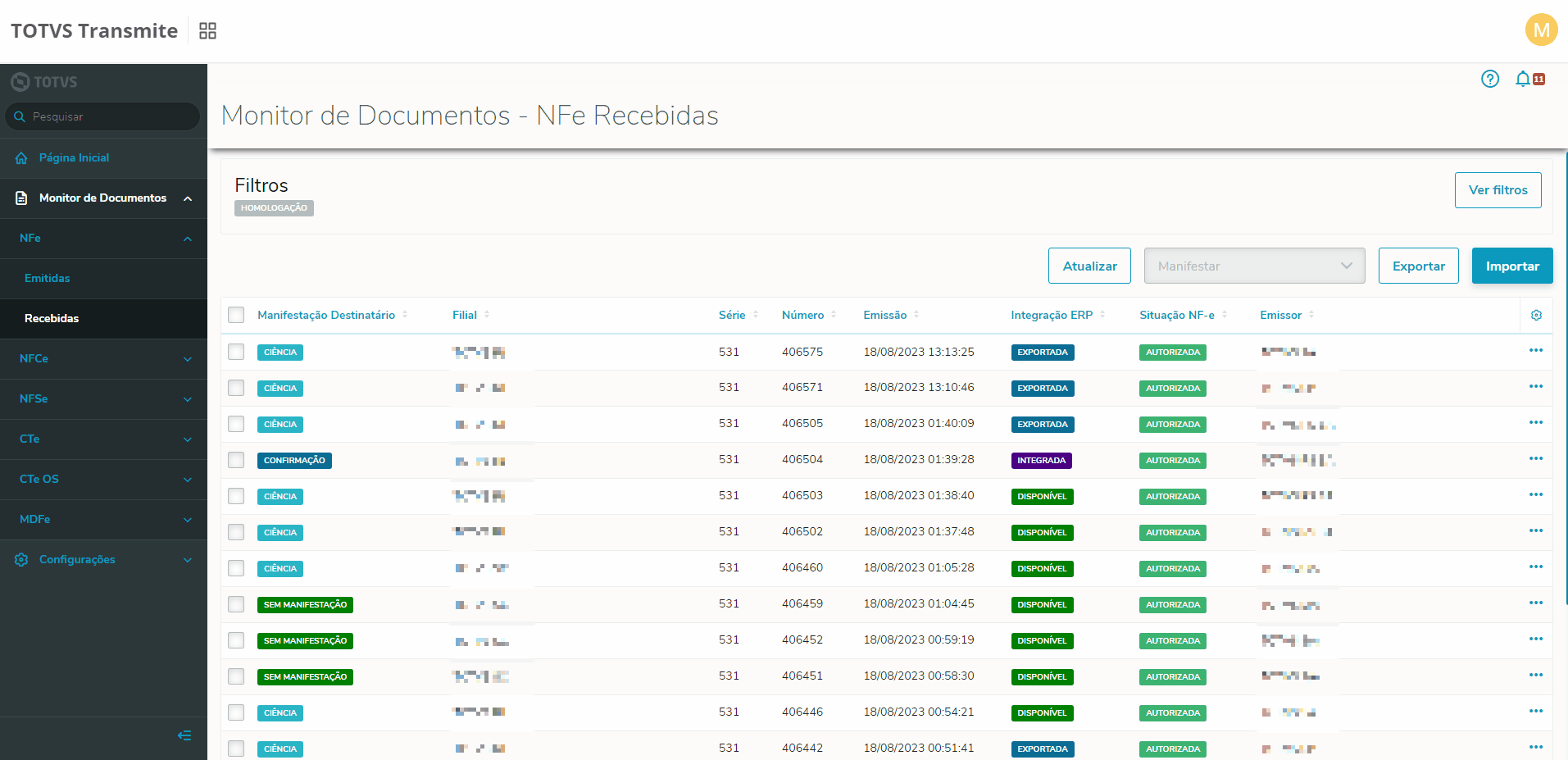The height and width of the screenshot is (760, 1568).
Task: Open the Manifestar dropdown
Action: 1254,266
